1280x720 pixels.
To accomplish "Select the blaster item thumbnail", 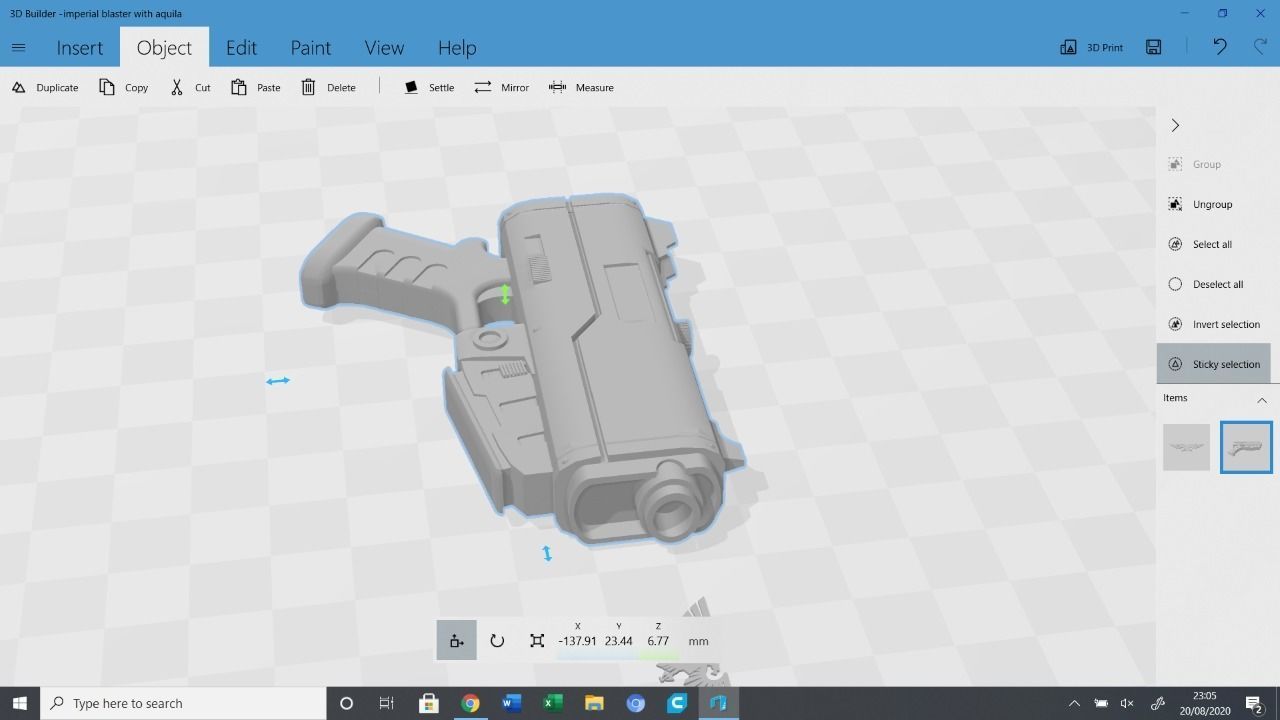I will pos(1246,447).
